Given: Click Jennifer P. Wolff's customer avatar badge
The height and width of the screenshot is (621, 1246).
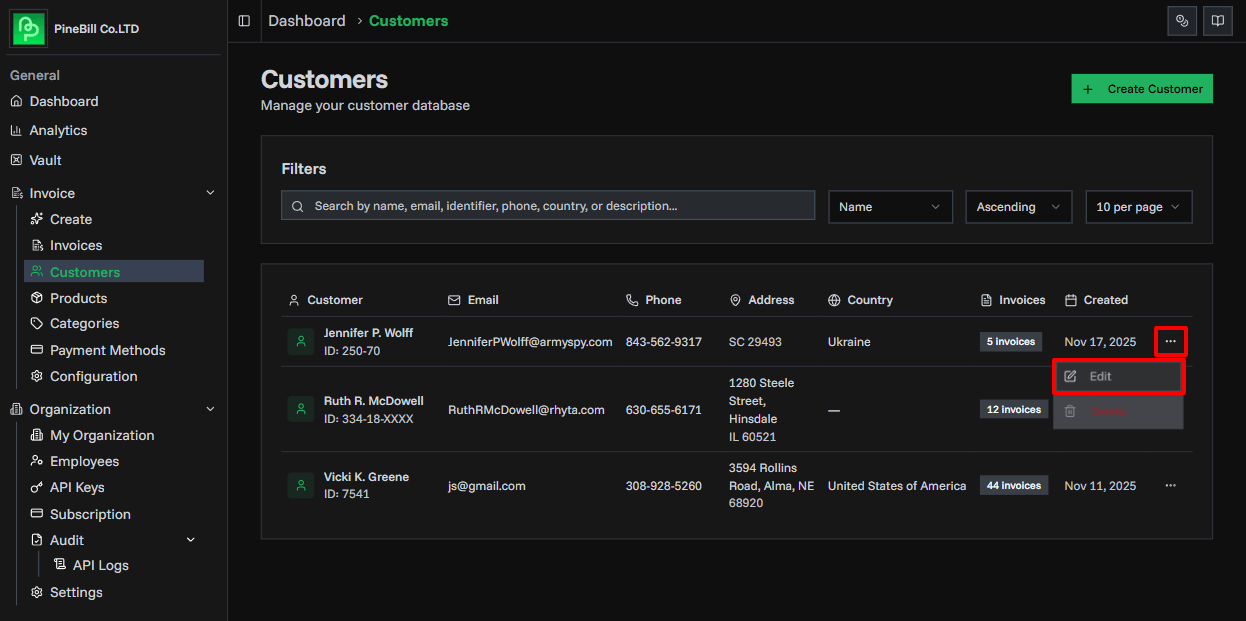Looking at the screenshot, I should coord(301,341).
